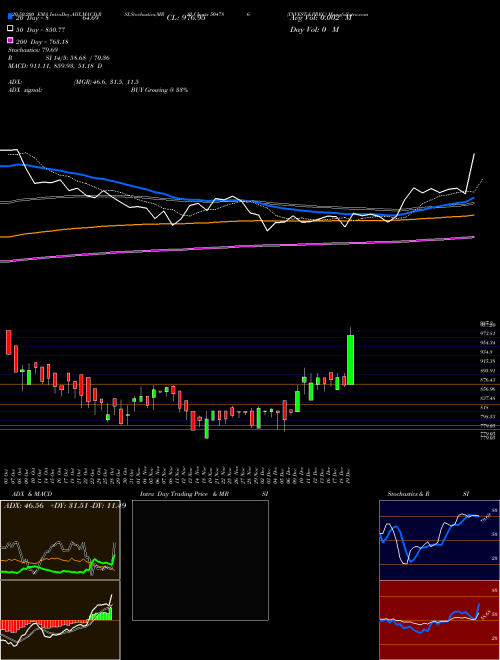Click the white 50 Day legend swatch
The width and height of the screenshot is (500, 660).
point(10,29)
